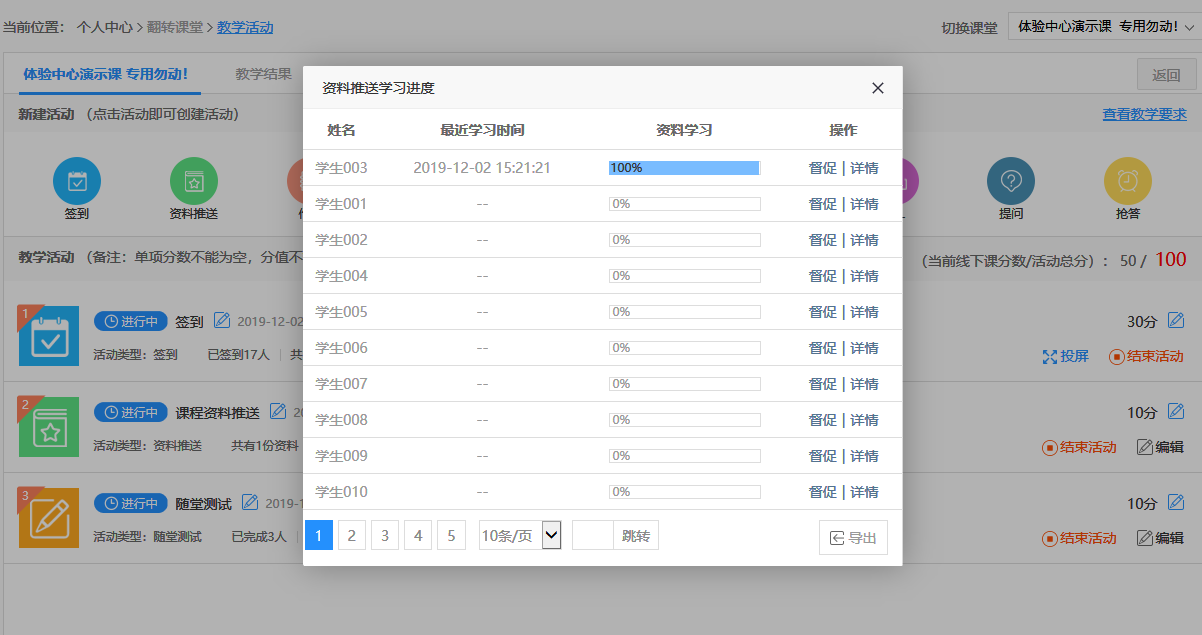This screenshot has height=635, width=1202.
Task: Click the orange 随堂测试 quiz thumbnail
Action: click(x=48, y=518)
